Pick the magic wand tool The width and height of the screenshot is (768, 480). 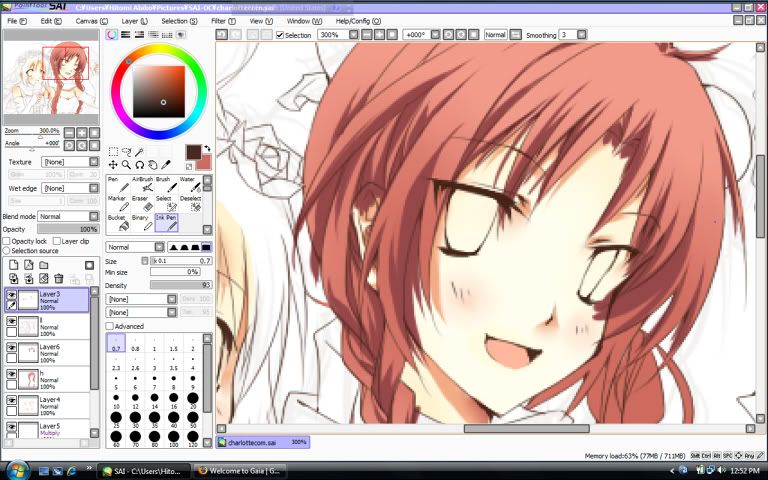[139, 152]
